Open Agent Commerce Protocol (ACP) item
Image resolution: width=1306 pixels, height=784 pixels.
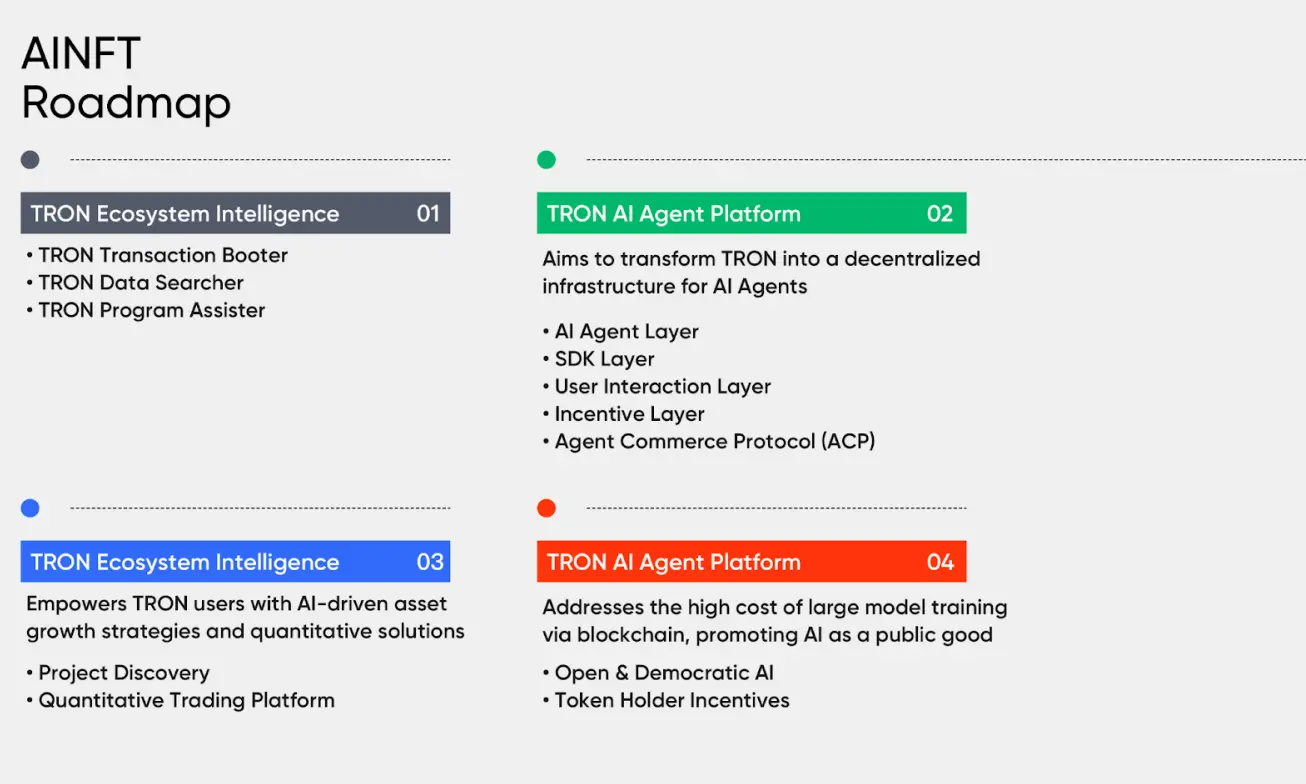(x=714, y=441)
